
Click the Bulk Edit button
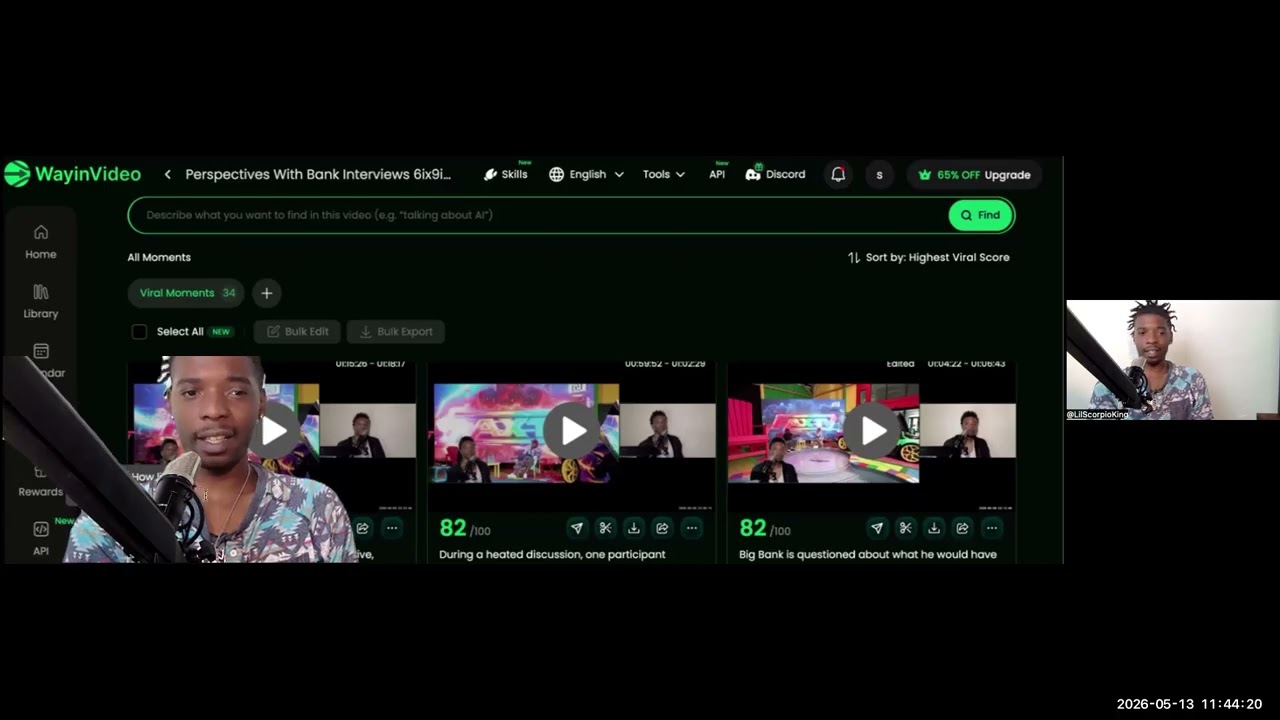click(x=297, y=332)
